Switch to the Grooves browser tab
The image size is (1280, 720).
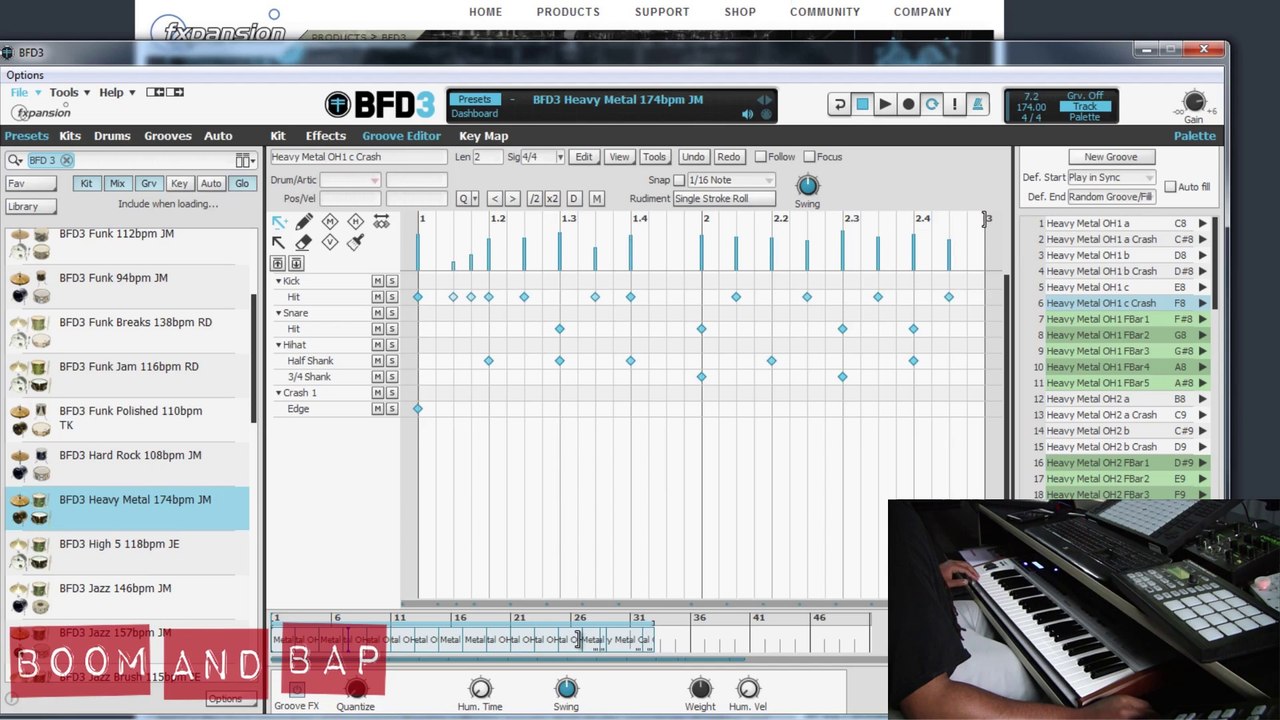click(x=168, y=136)
